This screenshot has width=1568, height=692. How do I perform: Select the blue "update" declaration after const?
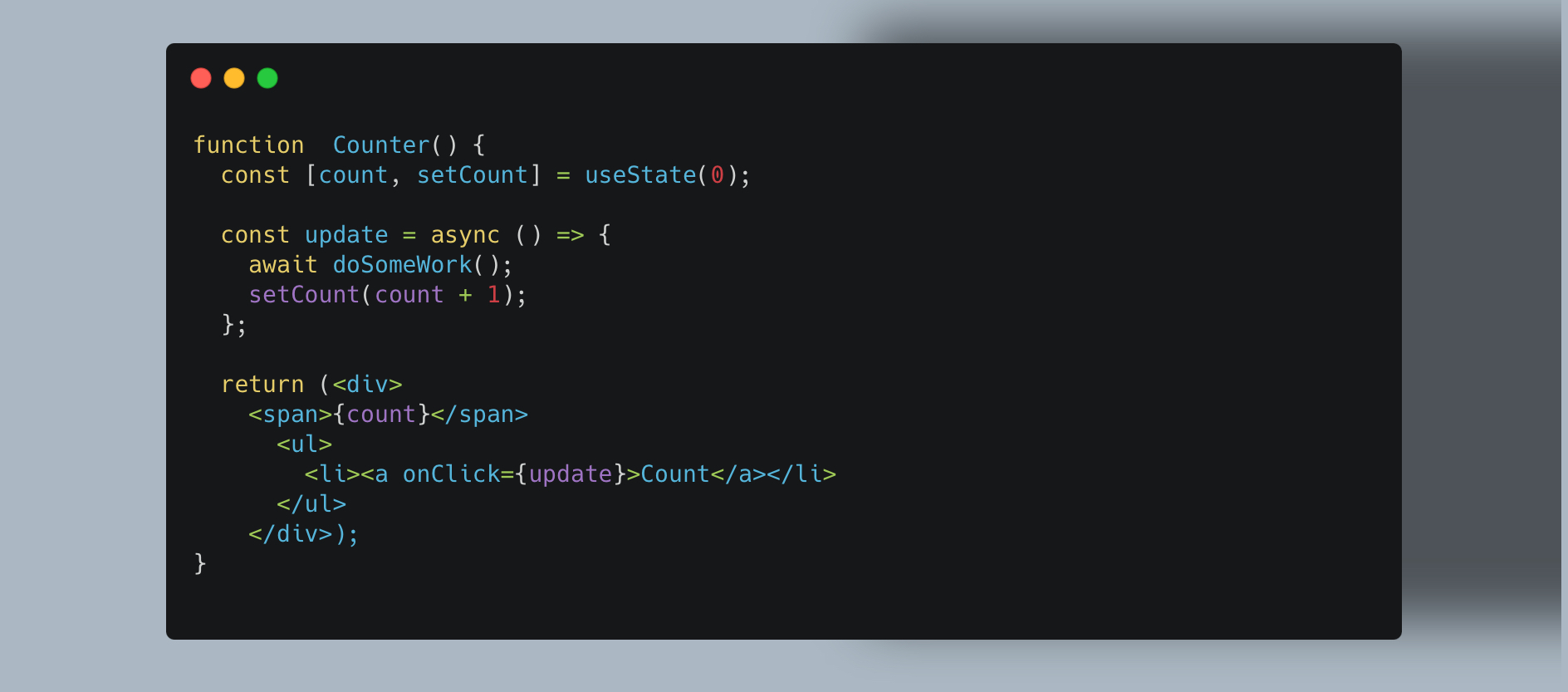point(346,235)
